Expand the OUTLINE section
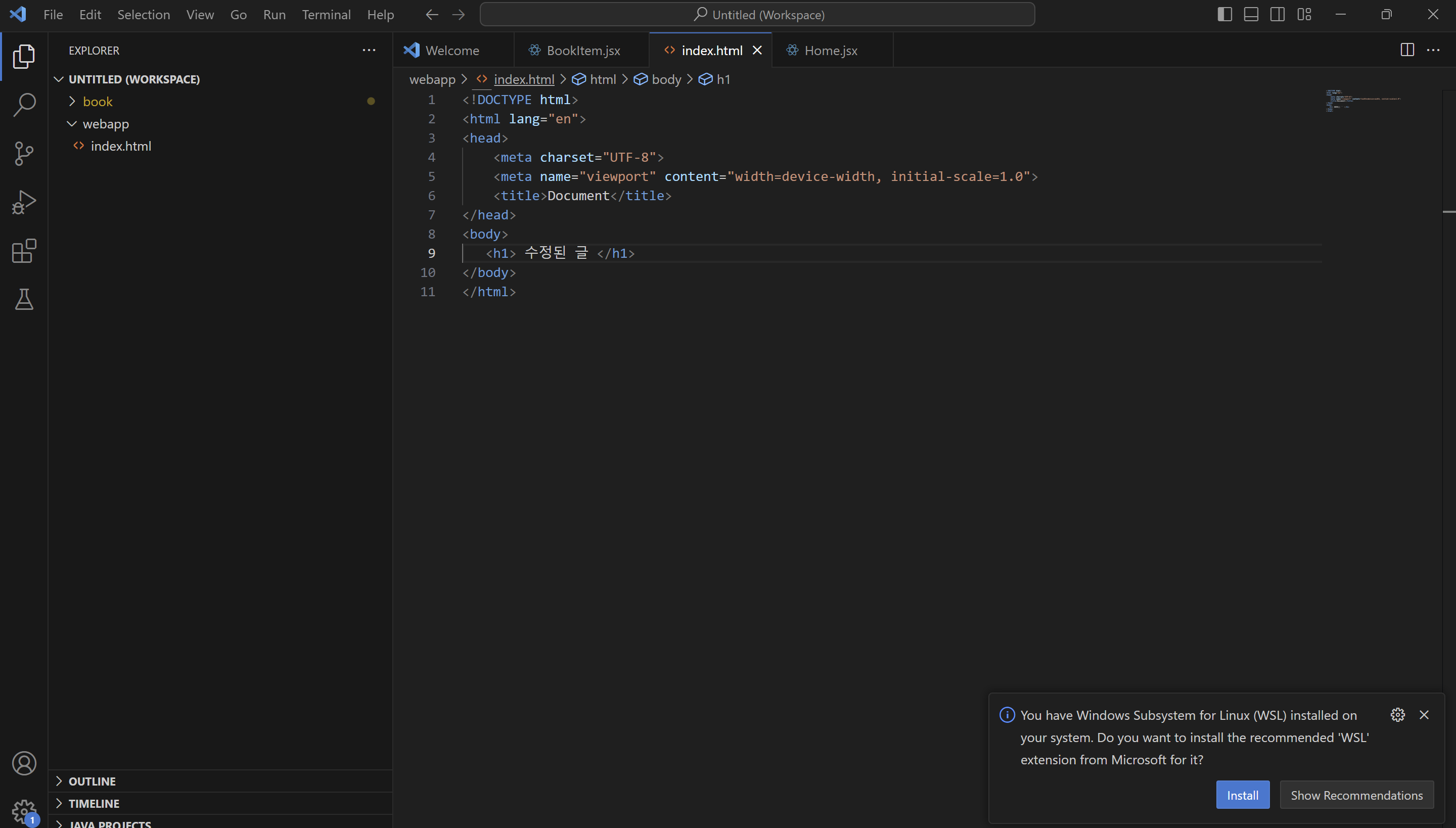 pyautogui.click(x=92, y=781)
